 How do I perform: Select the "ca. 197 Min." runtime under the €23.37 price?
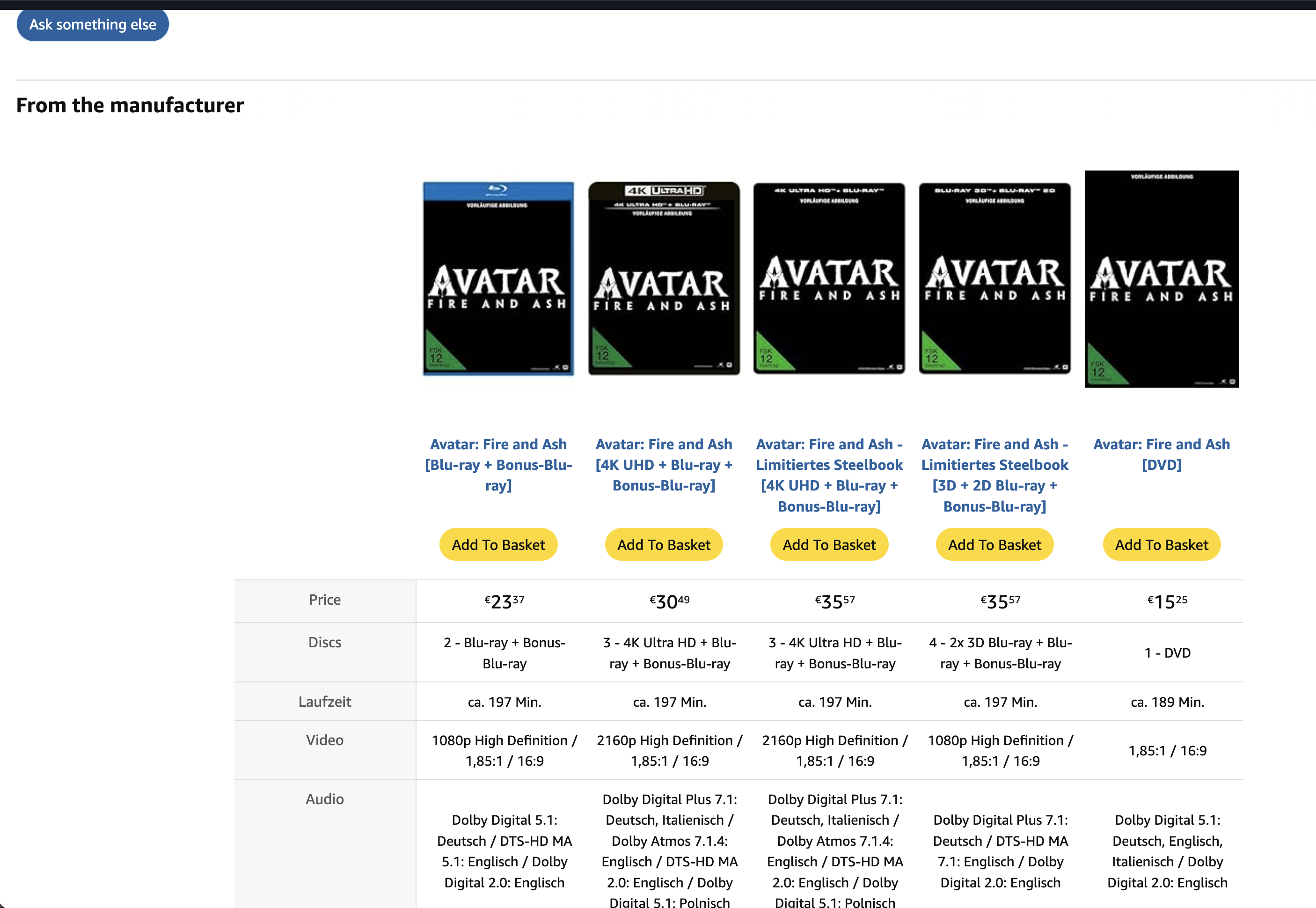coord(504,702)
